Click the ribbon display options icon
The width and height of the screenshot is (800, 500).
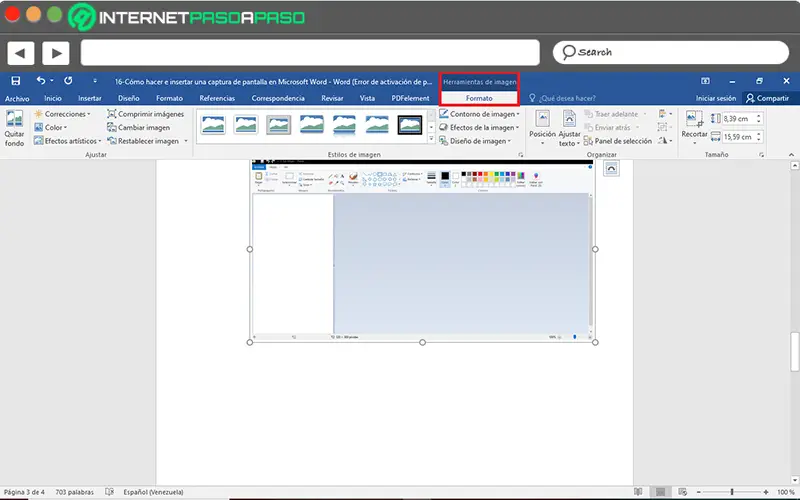(x=705, y=81)
